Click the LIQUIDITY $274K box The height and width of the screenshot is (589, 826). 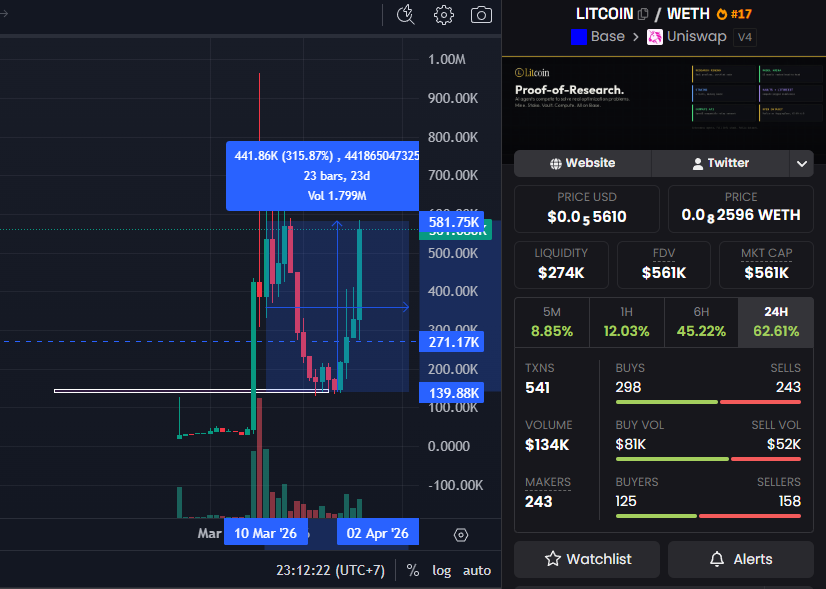click(x=561, y=264)
